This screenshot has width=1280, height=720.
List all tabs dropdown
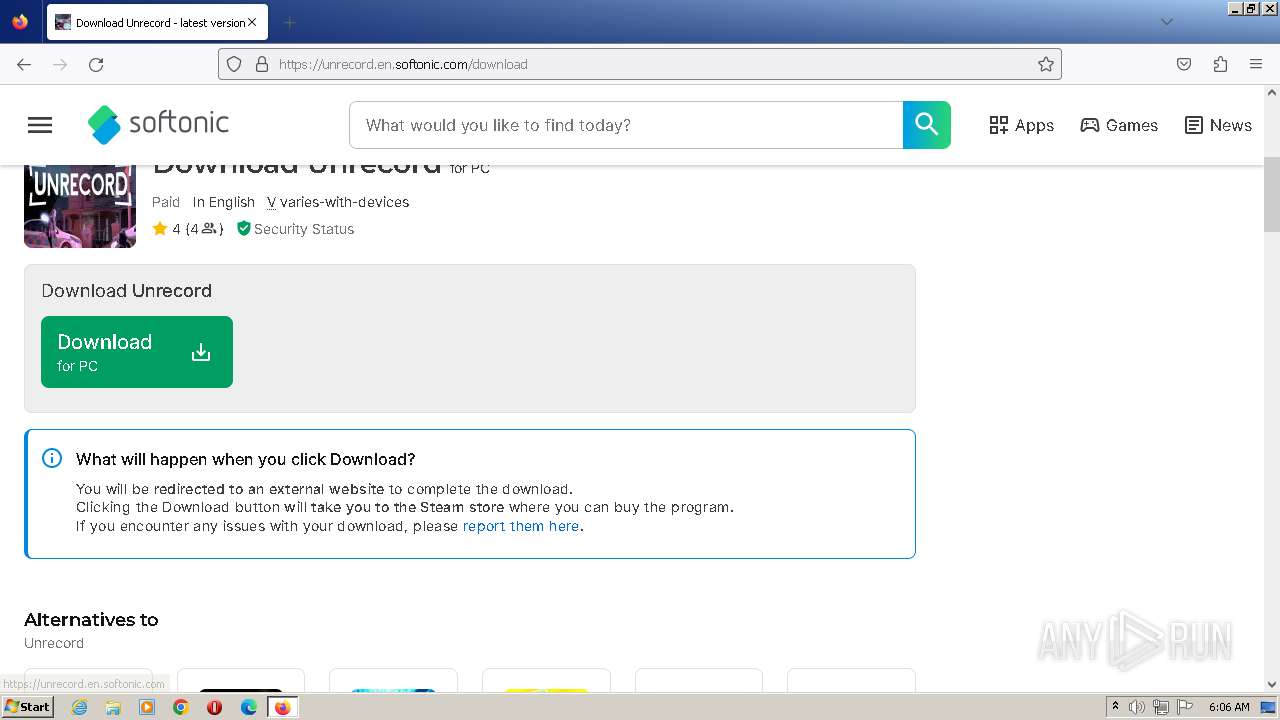tap(1166, 22)
